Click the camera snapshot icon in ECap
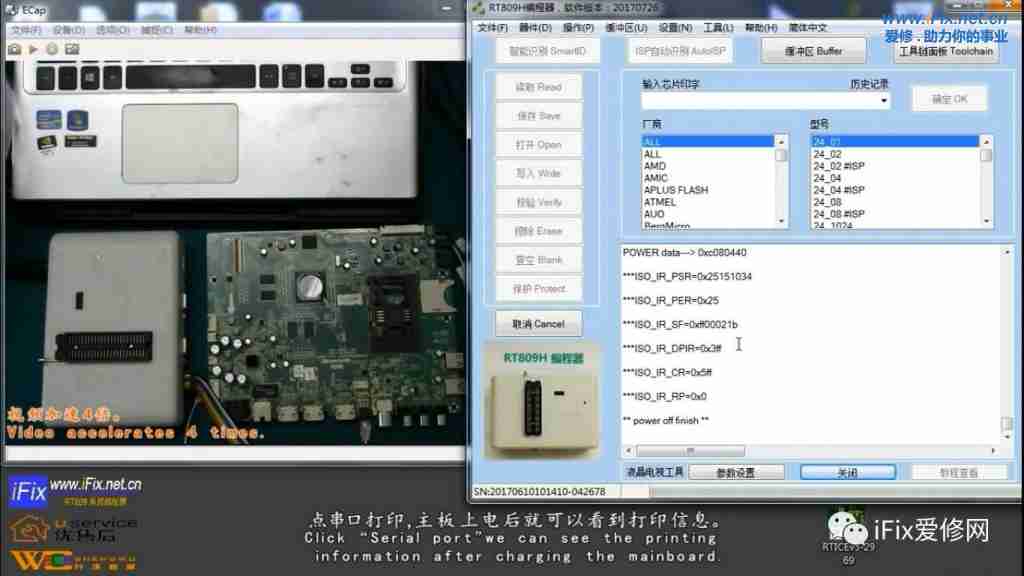This screenshot has width=1024, height=576. [14, 48]
